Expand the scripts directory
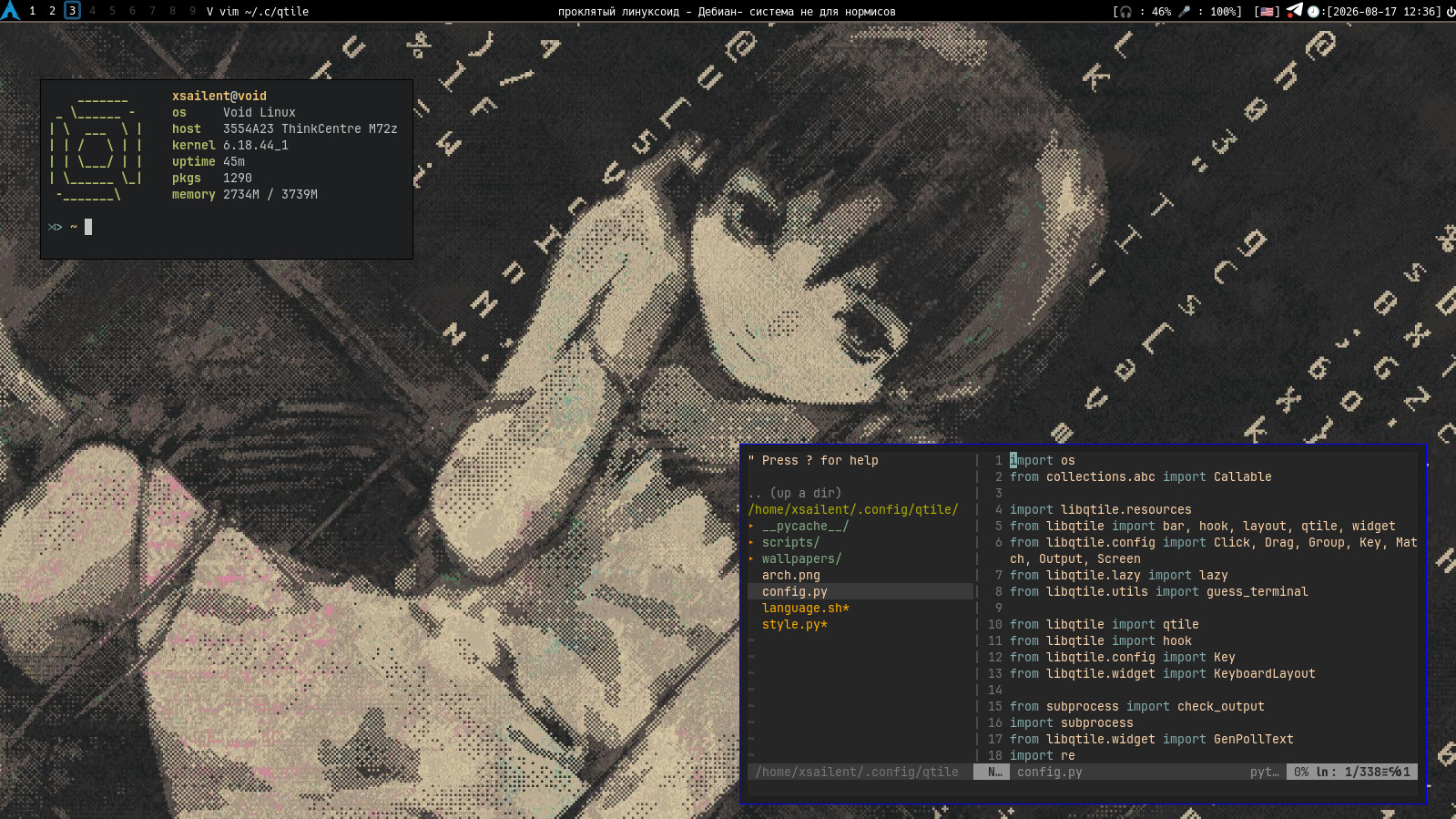 (x=790, y=542)
